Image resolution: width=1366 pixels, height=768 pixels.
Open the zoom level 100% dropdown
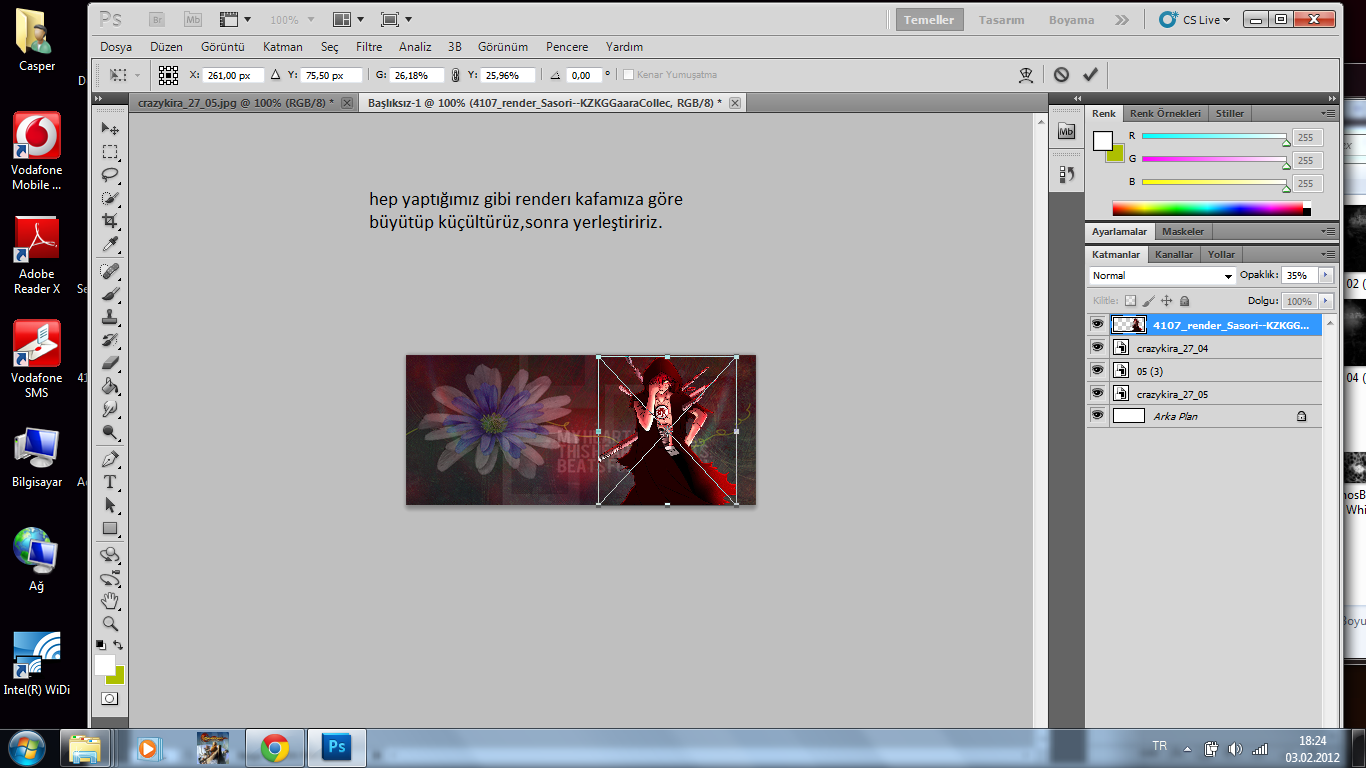[292, 19]
